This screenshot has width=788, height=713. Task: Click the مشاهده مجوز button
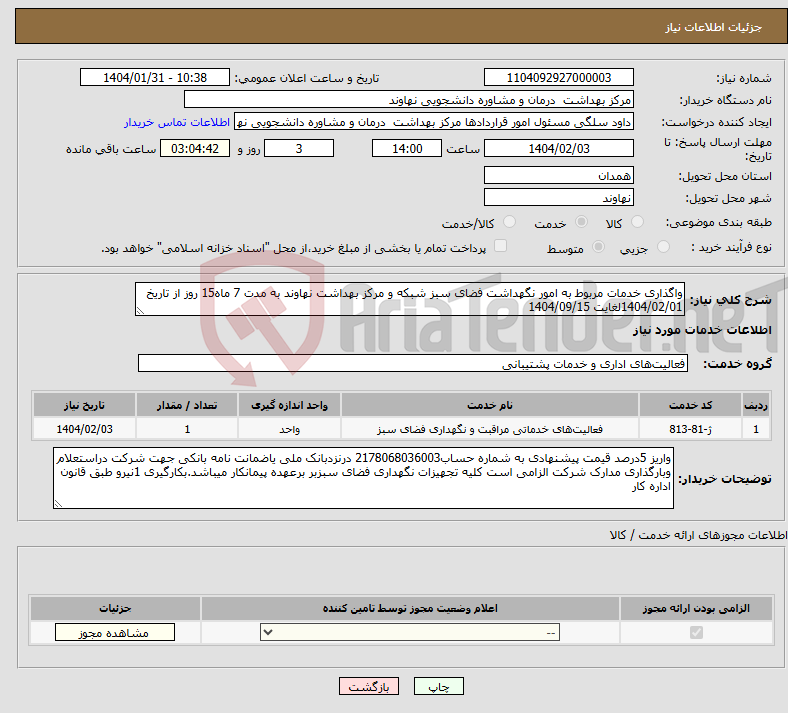(115, 633)
